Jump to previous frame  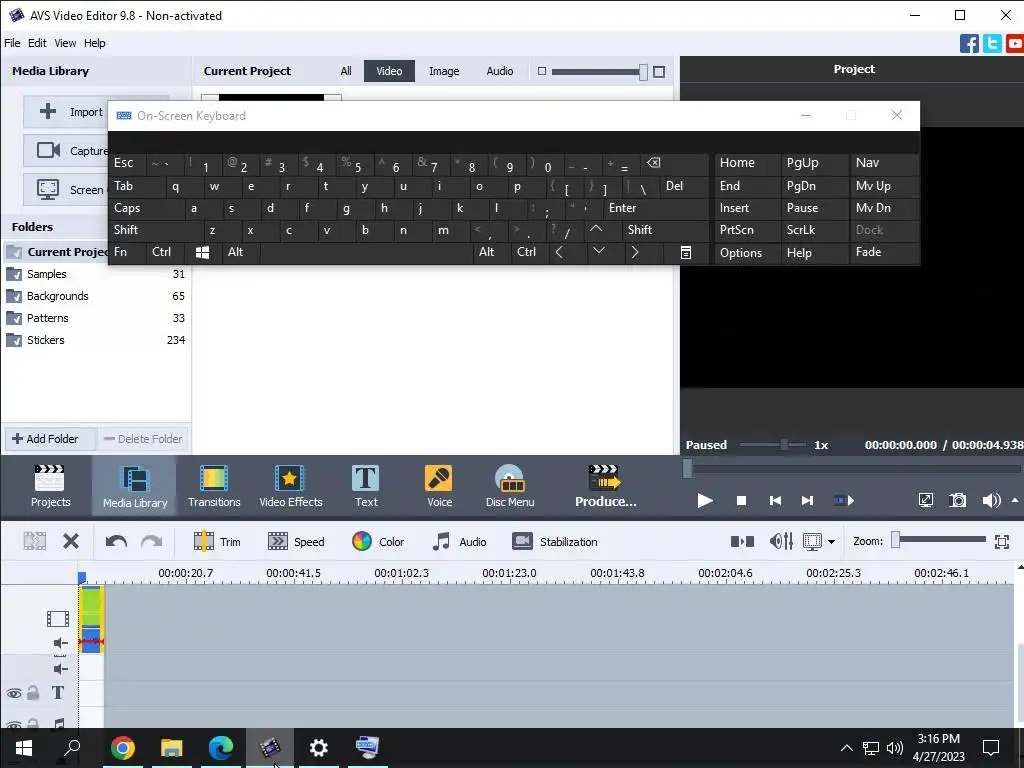[x=775, y=500]
